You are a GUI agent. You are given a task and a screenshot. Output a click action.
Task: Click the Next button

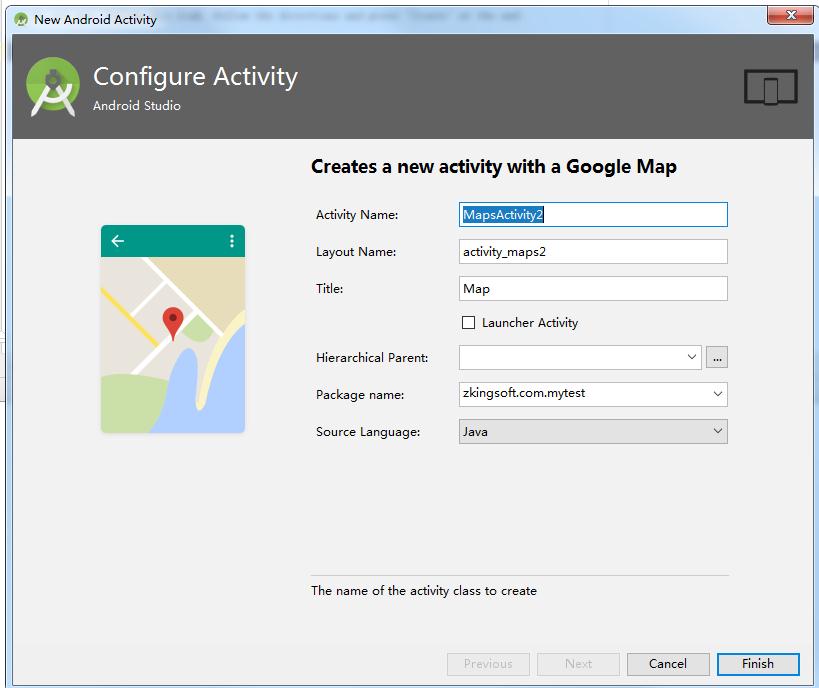(578, 663)
